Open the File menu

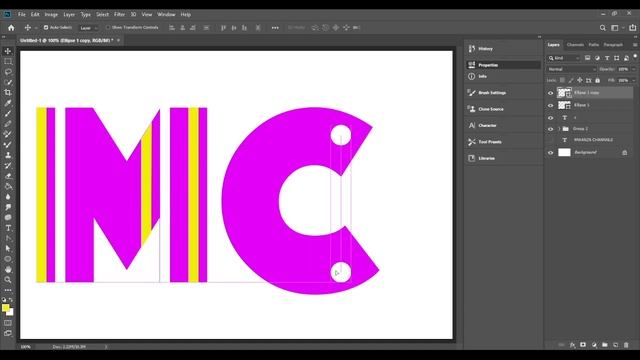pos(22,14)
